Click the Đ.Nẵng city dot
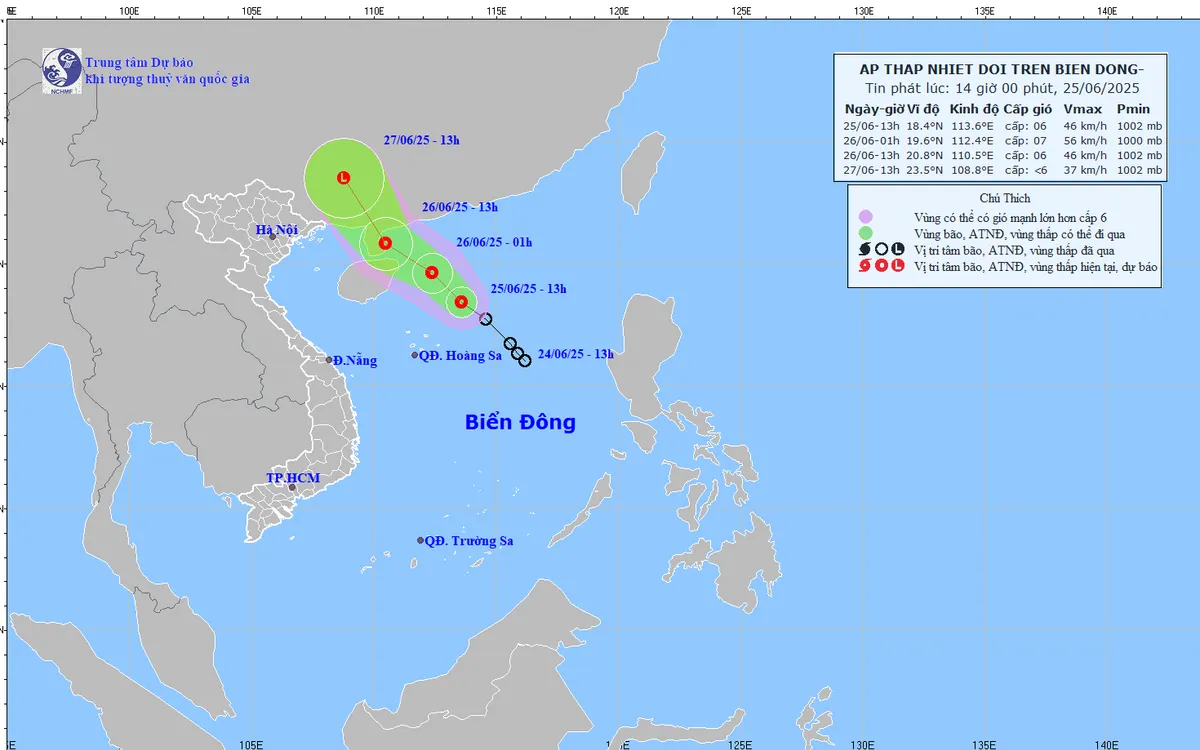1200x750 pixels. click(x=329, y=360)
